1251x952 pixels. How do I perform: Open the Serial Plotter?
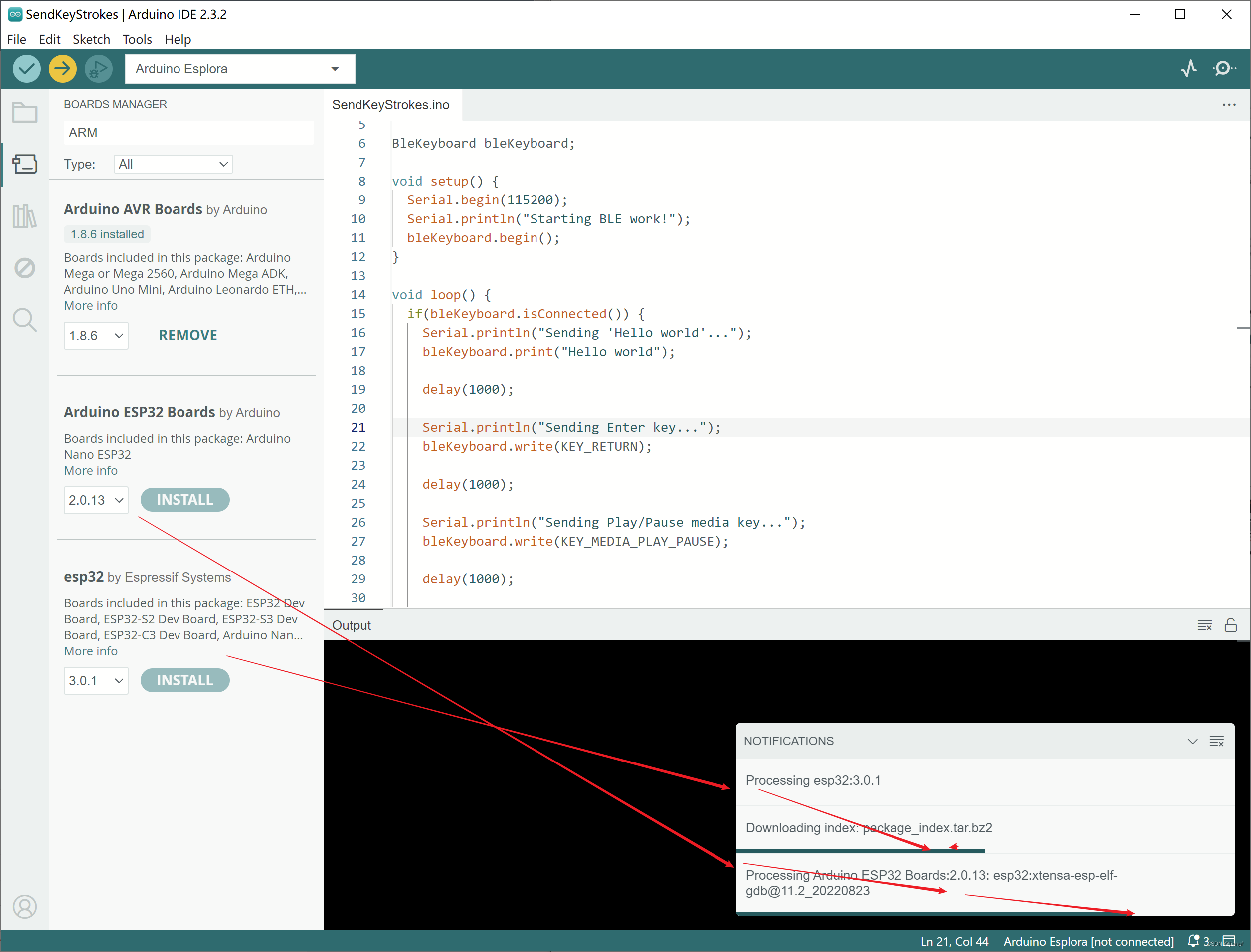[1189, 68]
